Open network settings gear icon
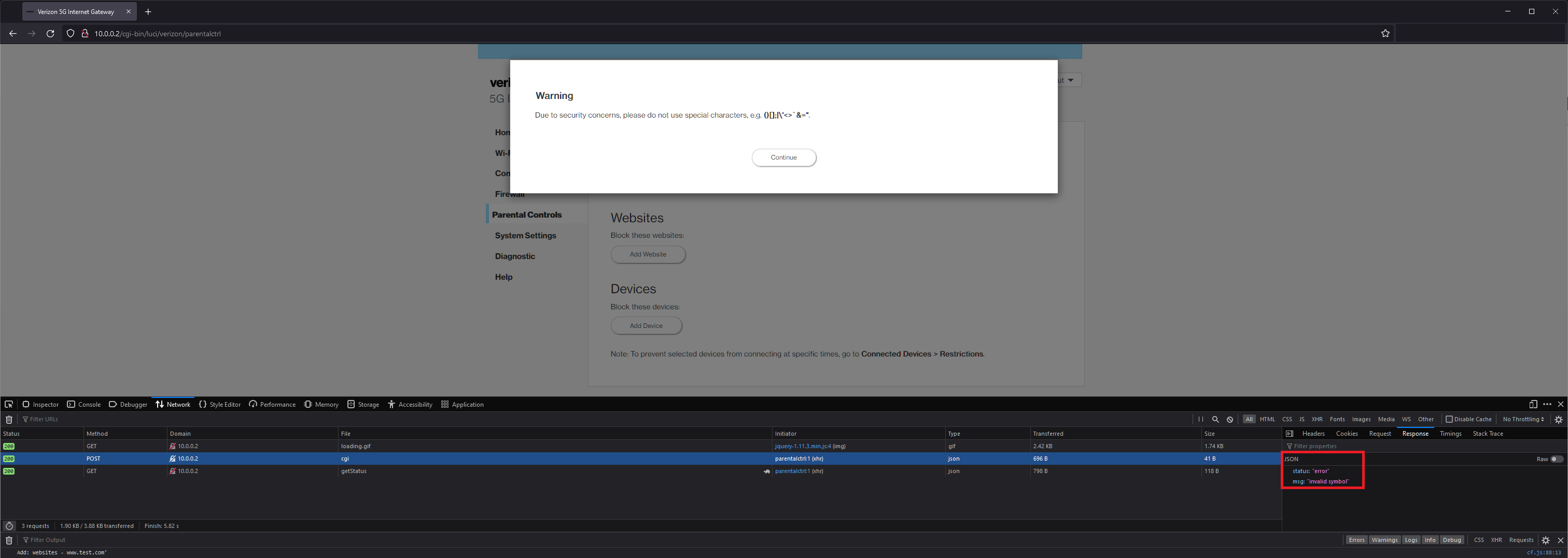 (1558, 419)
